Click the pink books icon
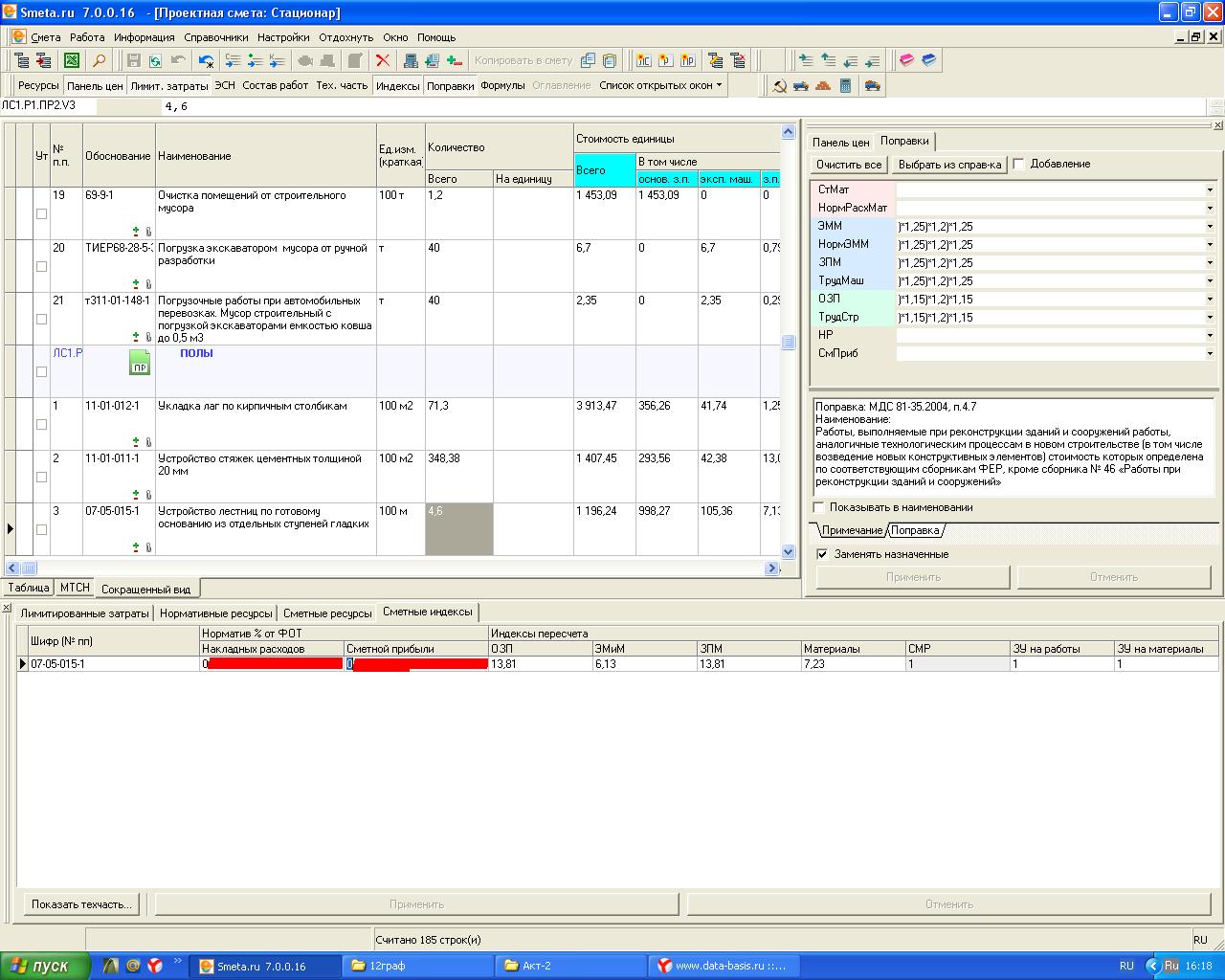The width and height of the screenshot is (1225, 980). coord(906,60)
